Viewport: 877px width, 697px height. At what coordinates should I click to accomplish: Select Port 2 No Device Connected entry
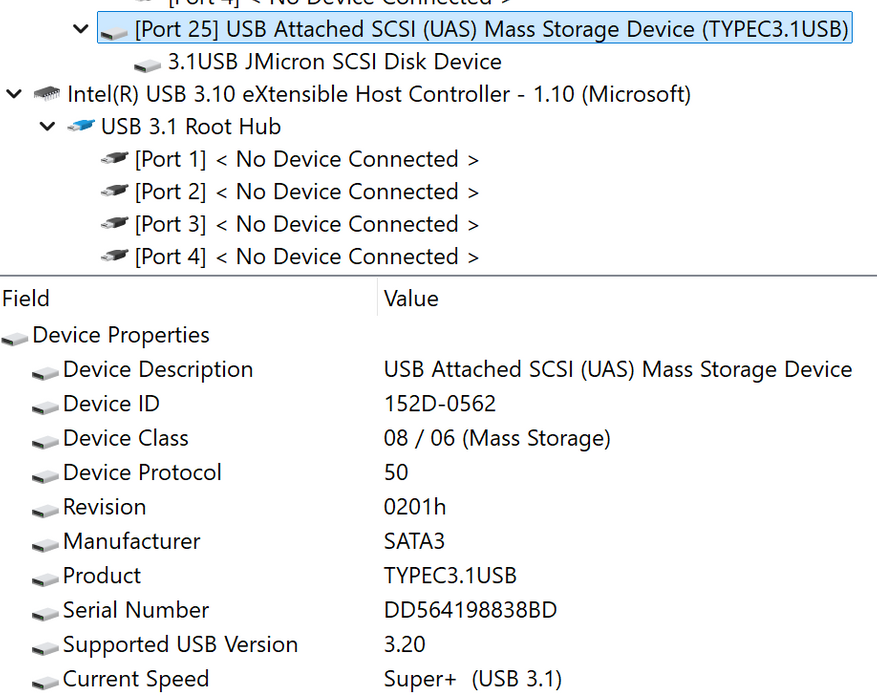pos(306,192)
